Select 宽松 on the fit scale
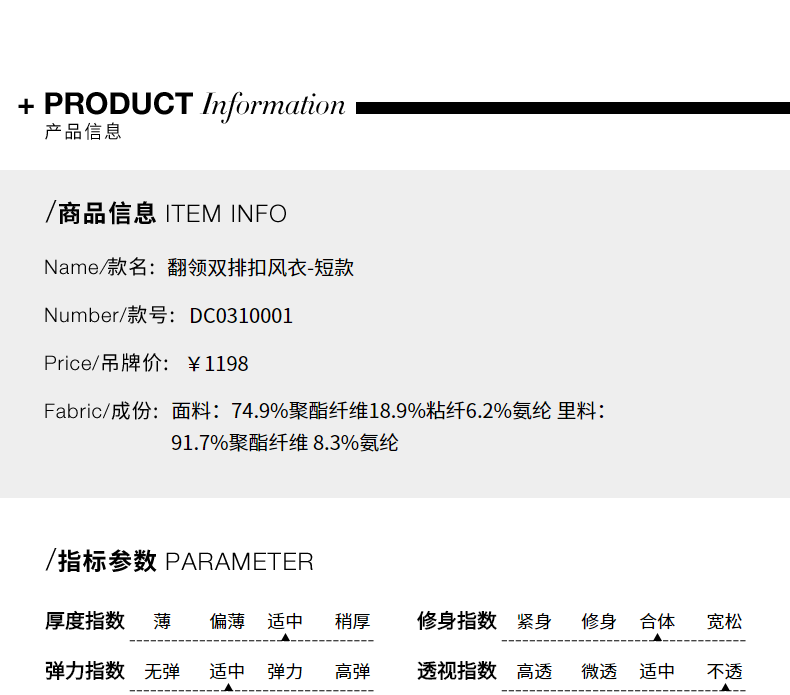This screenshot has width=790, height=695. (x=725, y=621)
